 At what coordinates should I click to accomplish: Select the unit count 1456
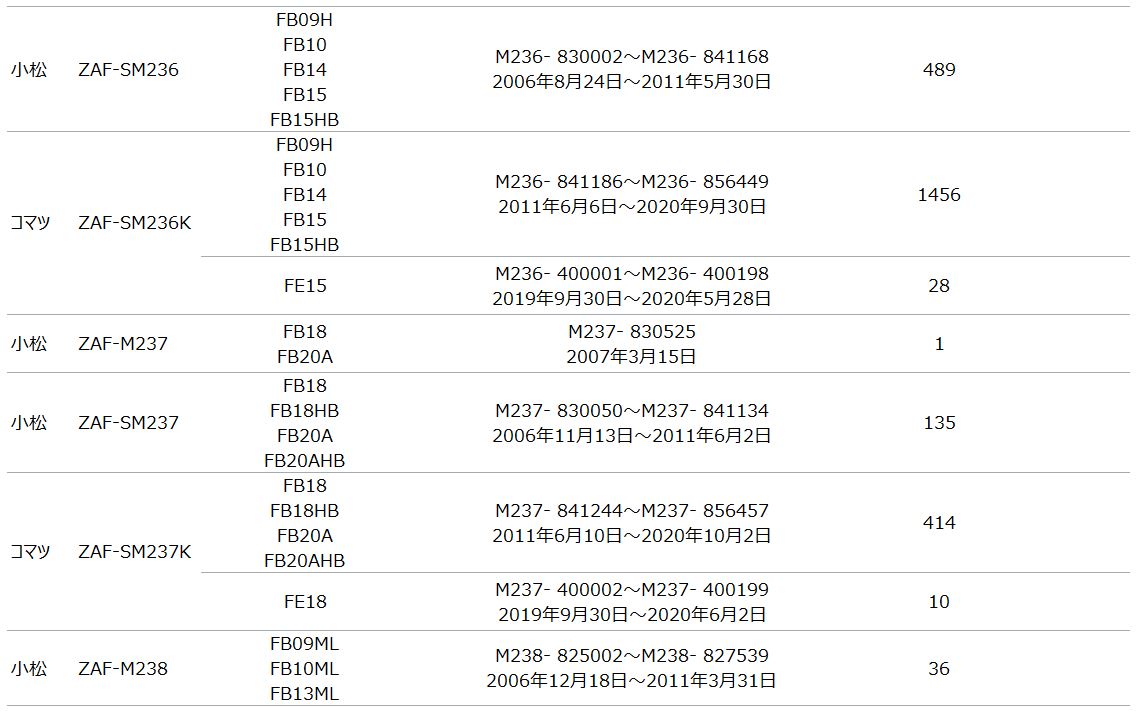939,195
